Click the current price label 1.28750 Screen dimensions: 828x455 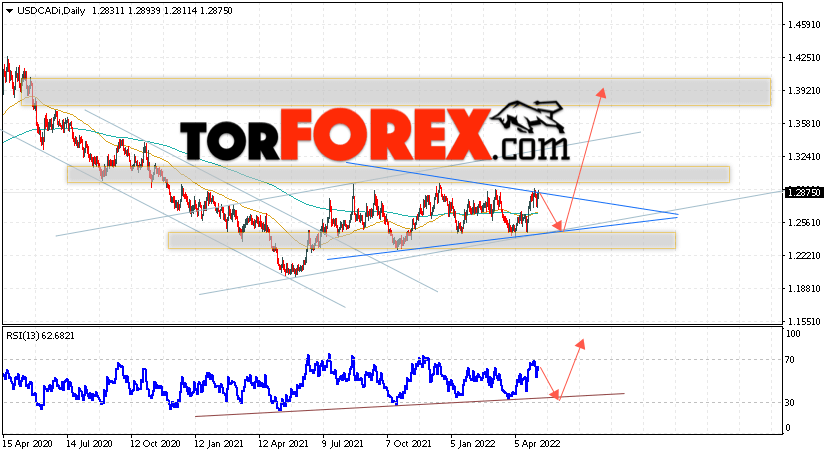pyautogui.click(x=804, y=193)
